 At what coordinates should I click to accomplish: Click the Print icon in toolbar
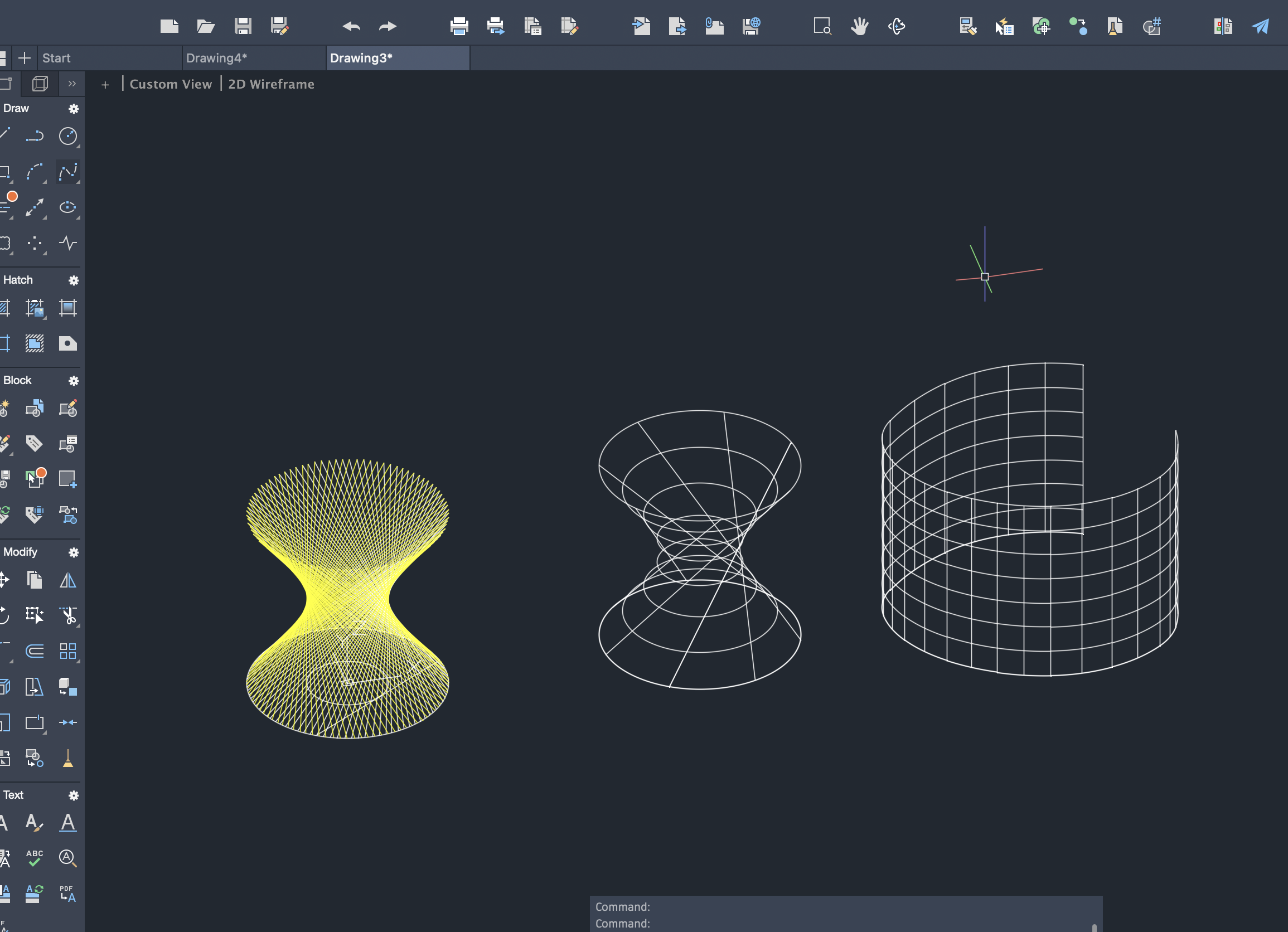[x=459, y=26]
